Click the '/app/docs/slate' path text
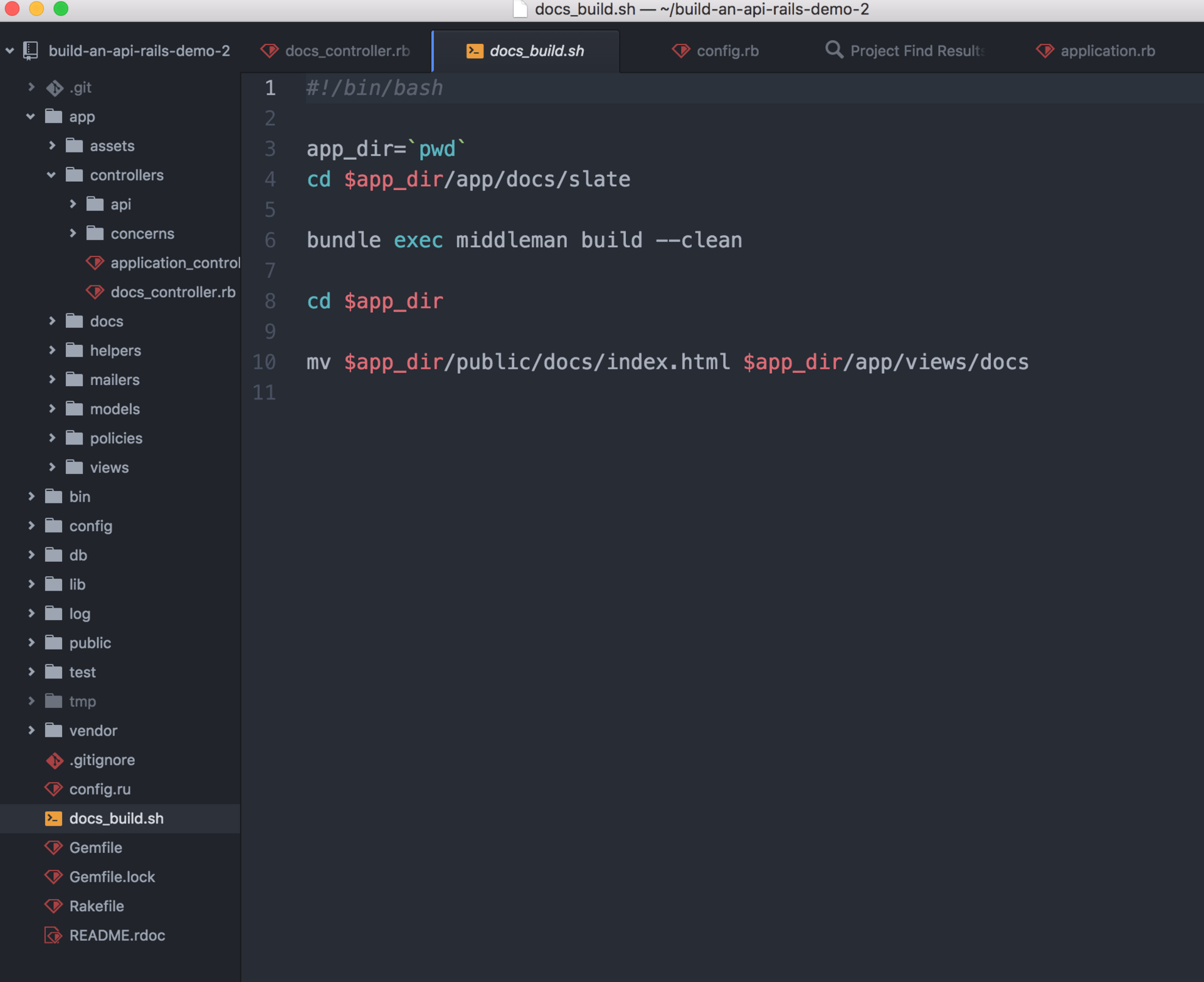Screen dimensions: 1204x982 [537, 179]
